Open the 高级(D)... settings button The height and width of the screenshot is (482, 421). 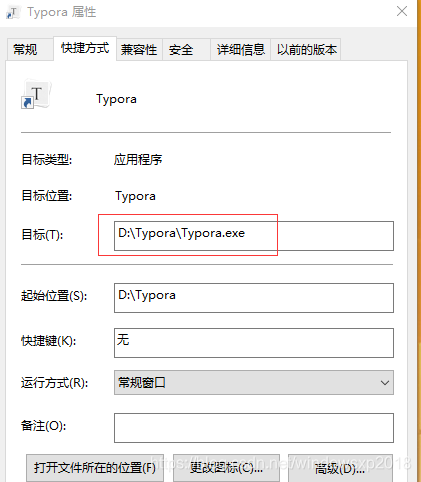[x=340, y=468]
